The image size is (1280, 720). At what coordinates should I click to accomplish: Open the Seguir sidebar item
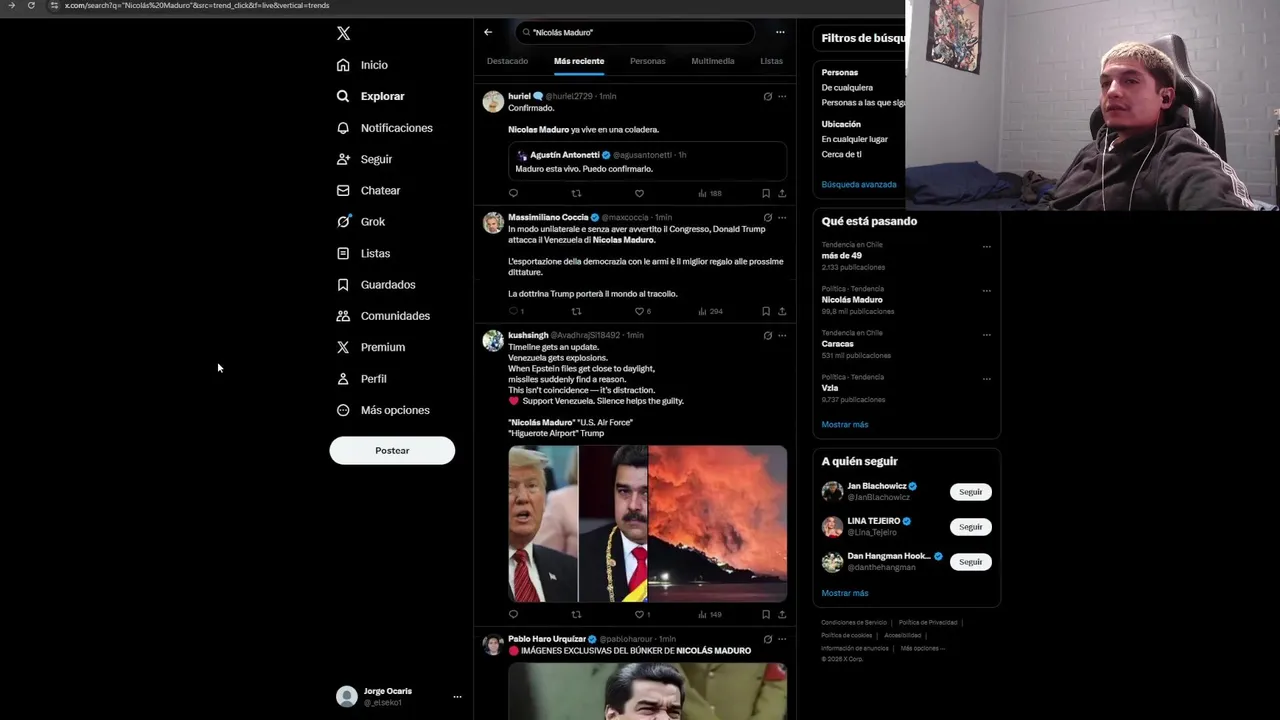tap(364, 159)
